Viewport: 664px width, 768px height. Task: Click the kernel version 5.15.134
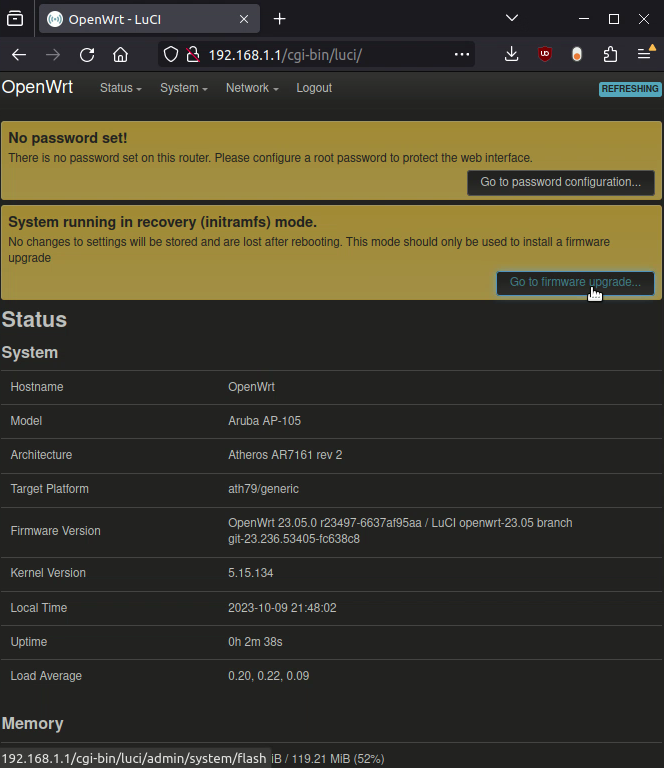point(251,573)
